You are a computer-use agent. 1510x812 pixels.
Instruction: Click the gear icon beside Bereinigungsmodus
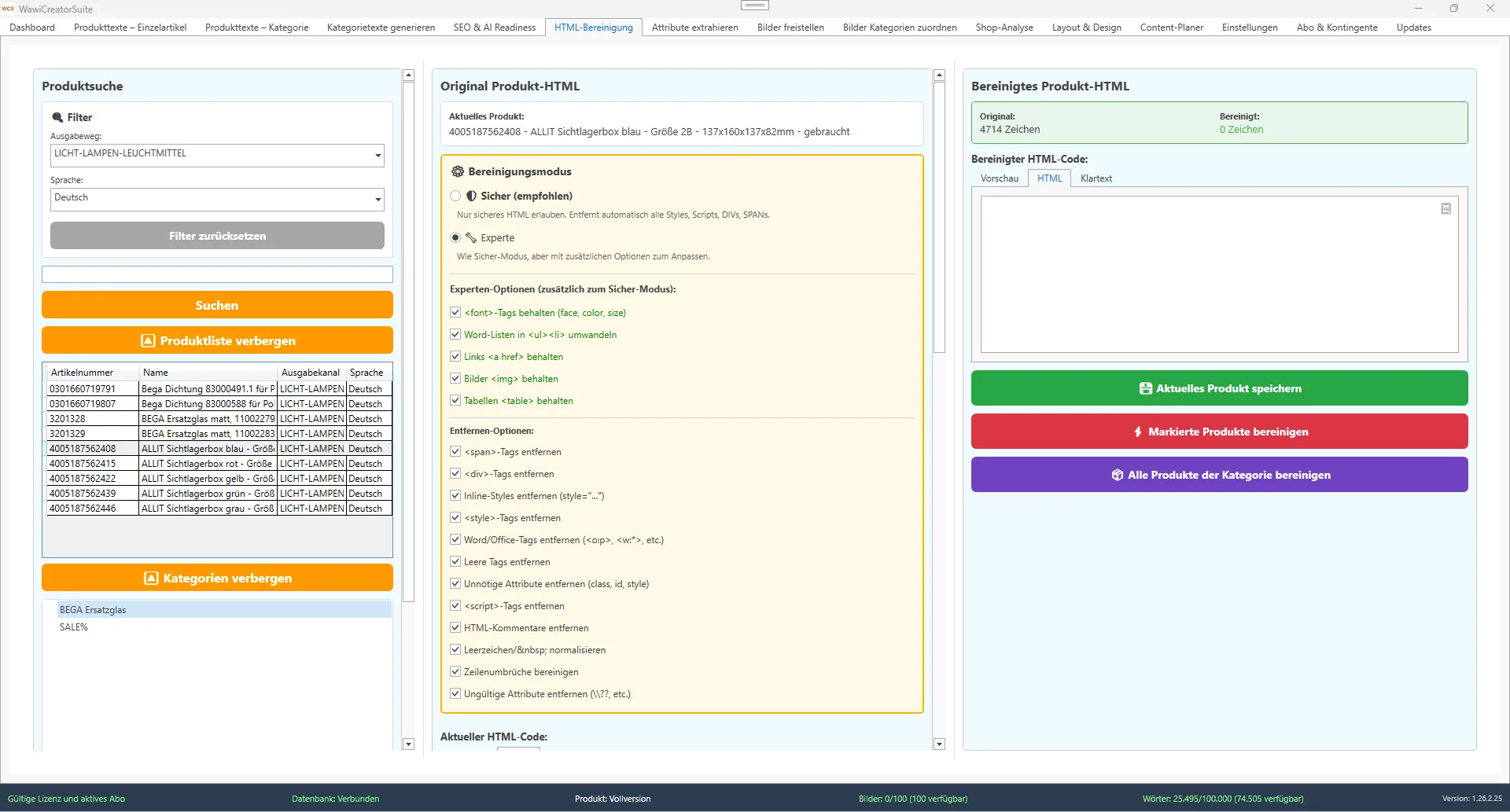point(457,171)
